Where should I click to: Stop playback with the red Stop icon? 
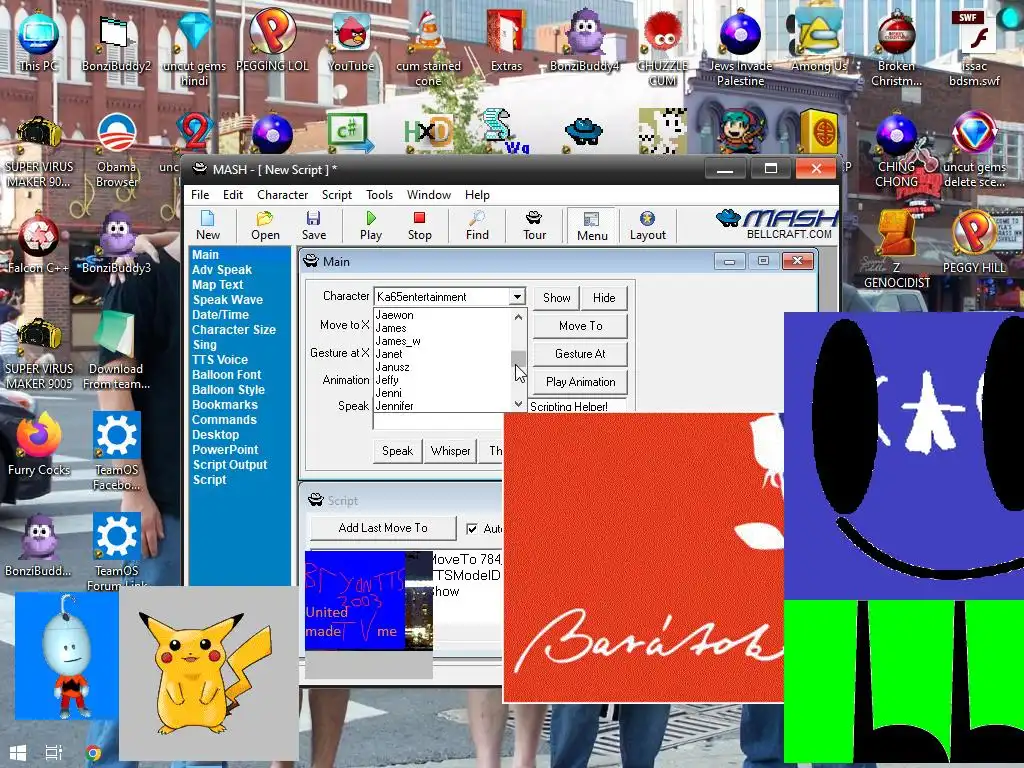[419, 225]
